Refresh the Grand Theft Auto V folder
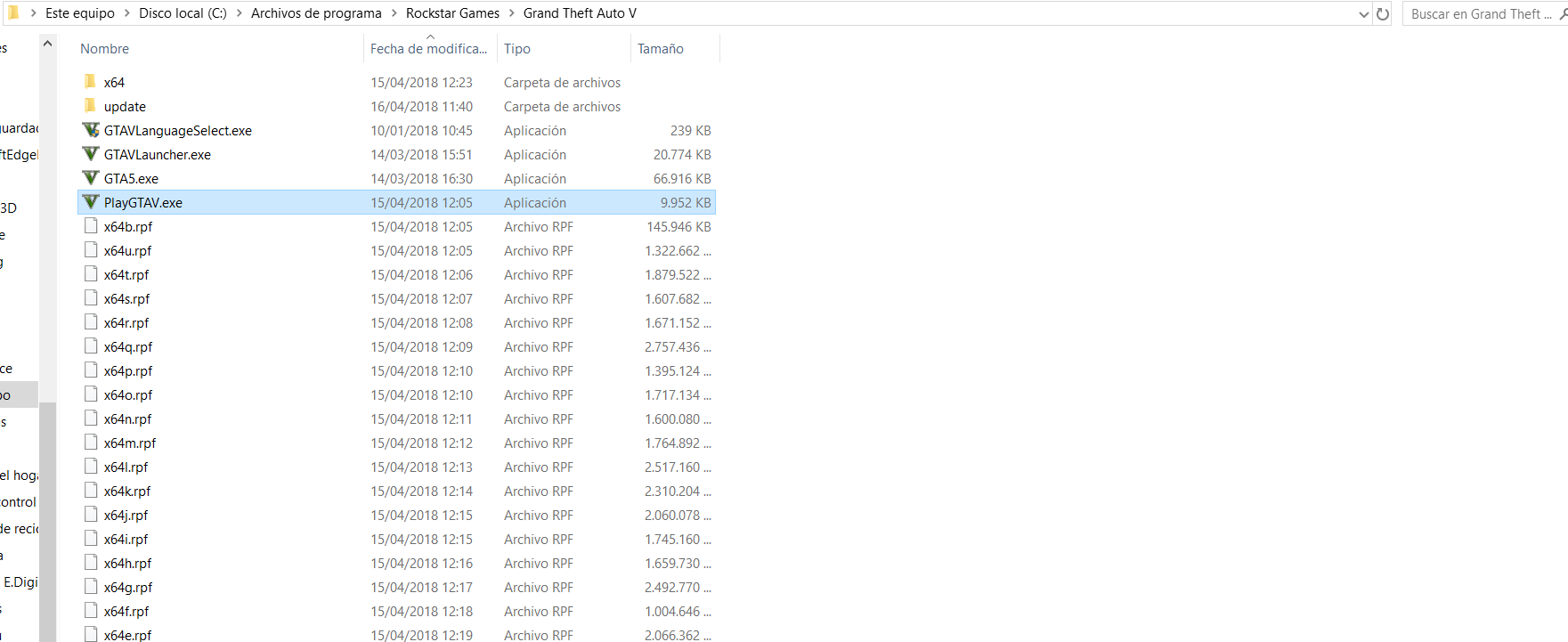1568x642 pixels. click(x=1383, y=13)
